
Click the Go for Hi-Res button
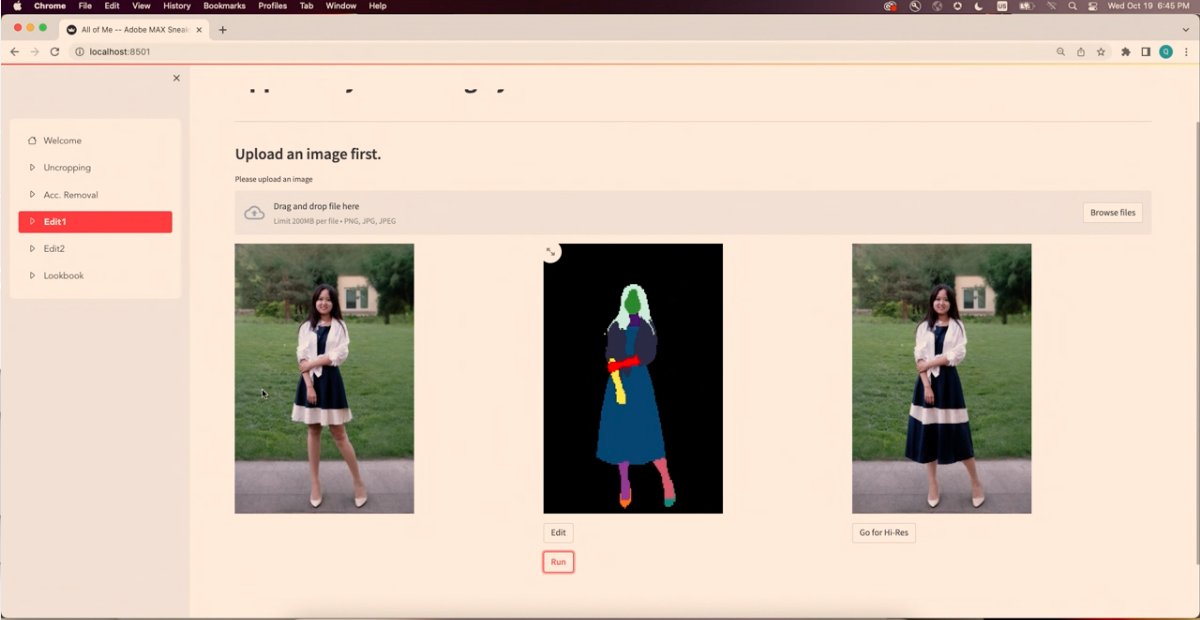(884, 533)
